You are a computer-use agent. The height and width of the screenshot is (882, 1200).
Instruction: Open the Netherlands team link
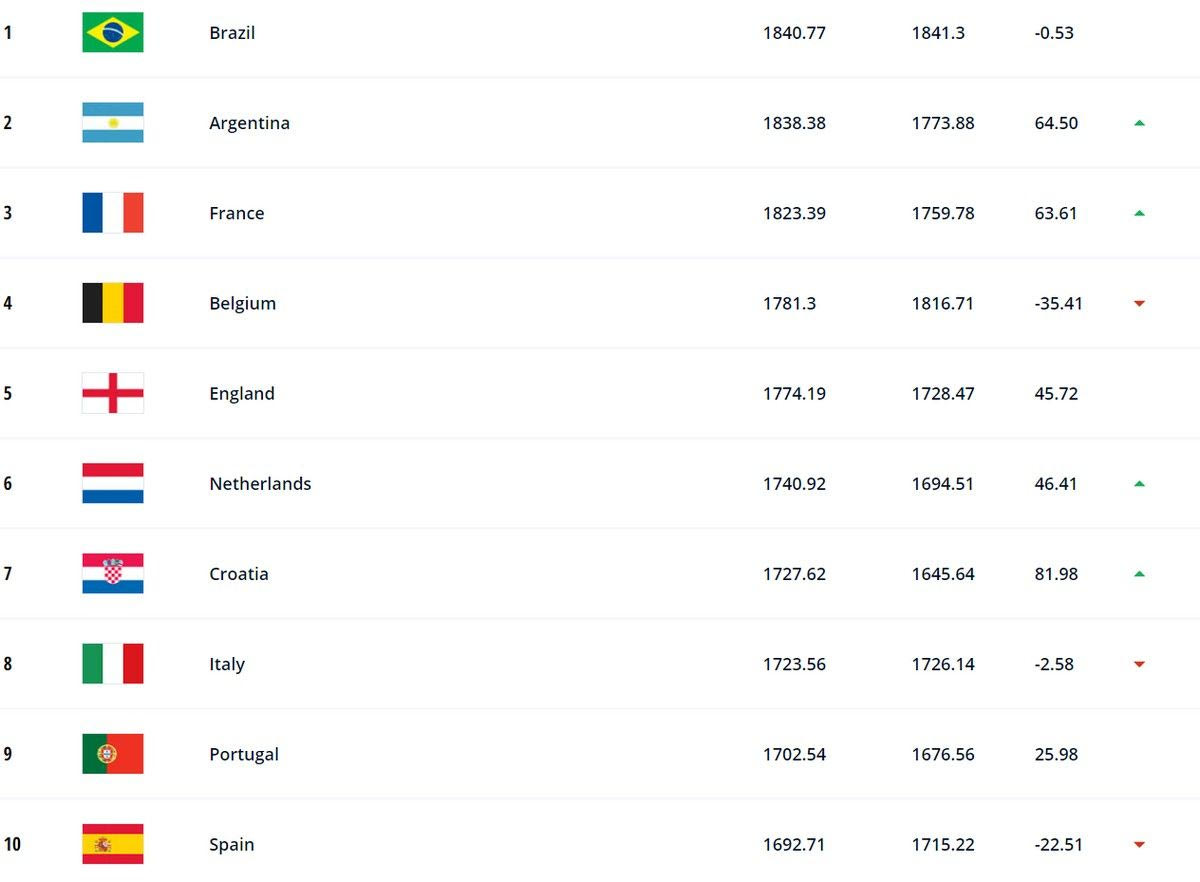click(260, 483)
